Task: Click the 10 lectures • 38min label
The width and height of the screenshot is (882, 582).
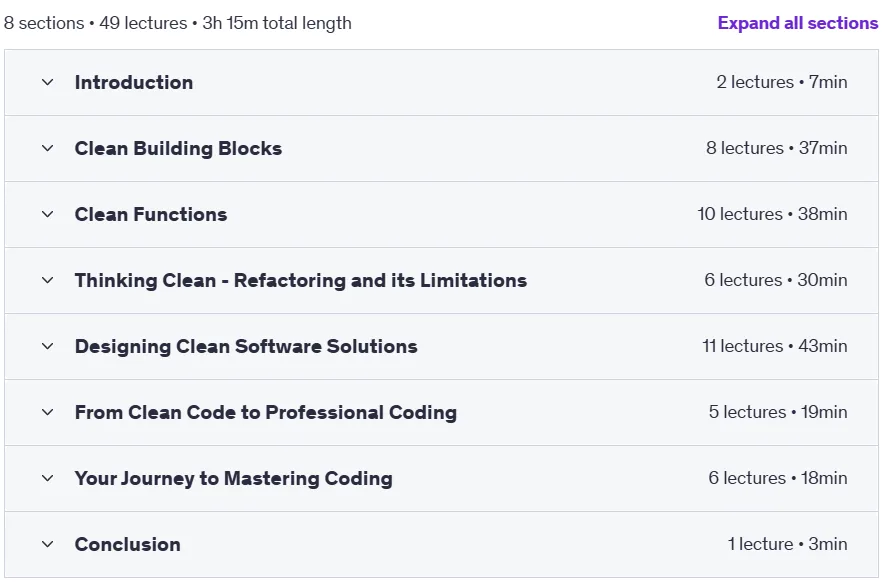Action: click(772, 214)
